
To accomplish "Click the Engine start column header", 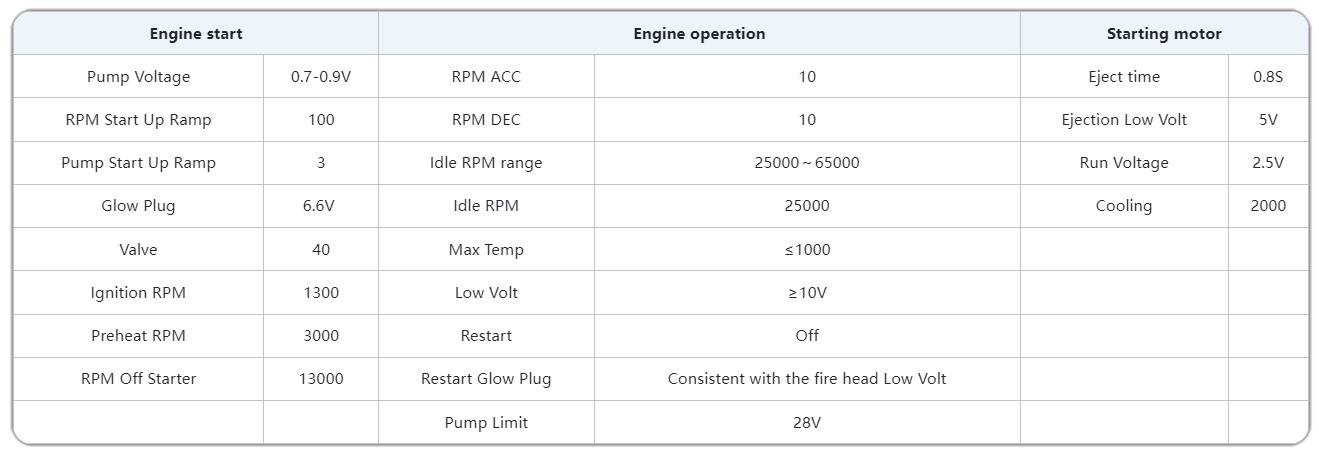I will click(196, 34).
